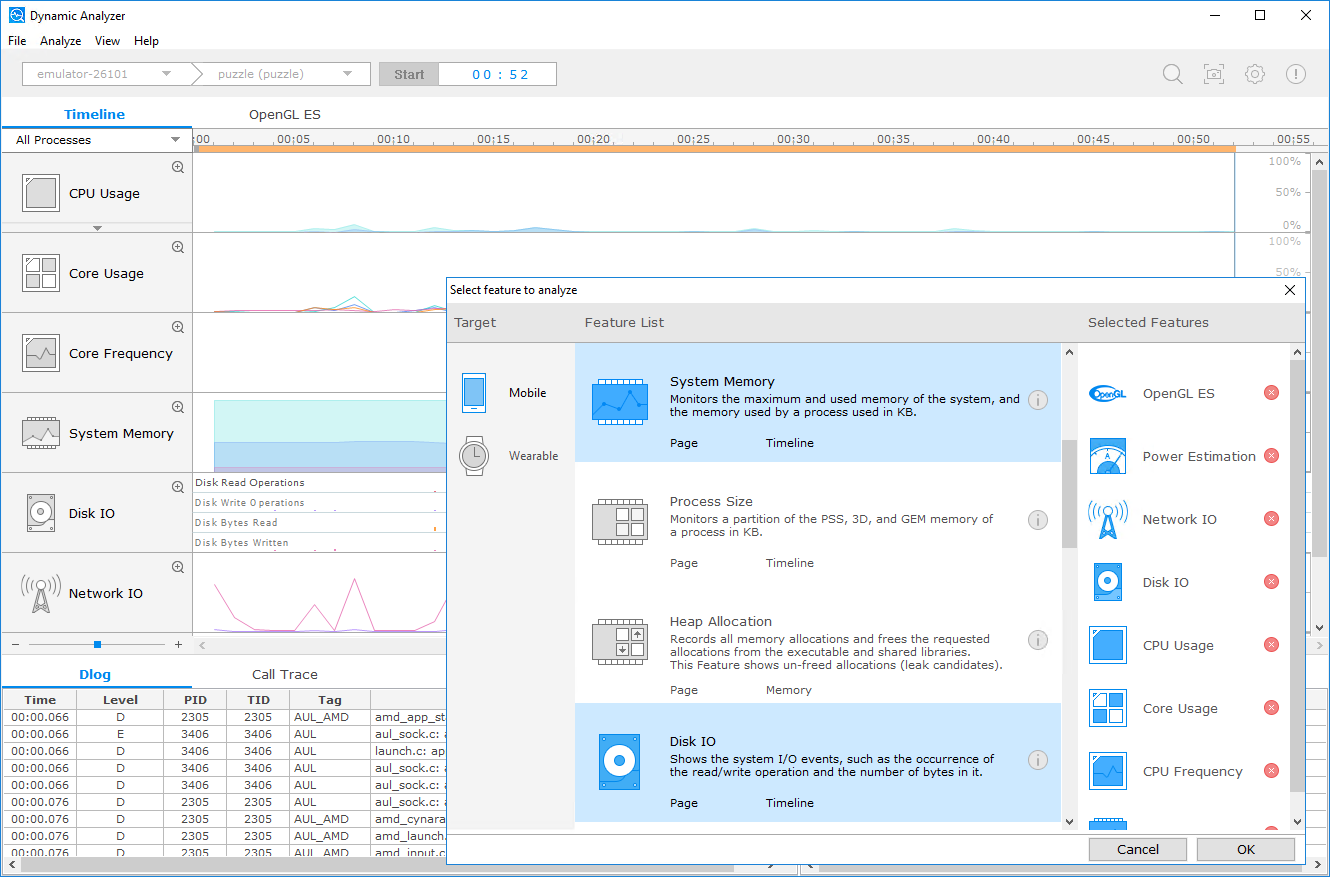This screenshot has height=877, width=1330.
Task: Click the Disk IO feature icon in dialog list
Action: (620, 760)
